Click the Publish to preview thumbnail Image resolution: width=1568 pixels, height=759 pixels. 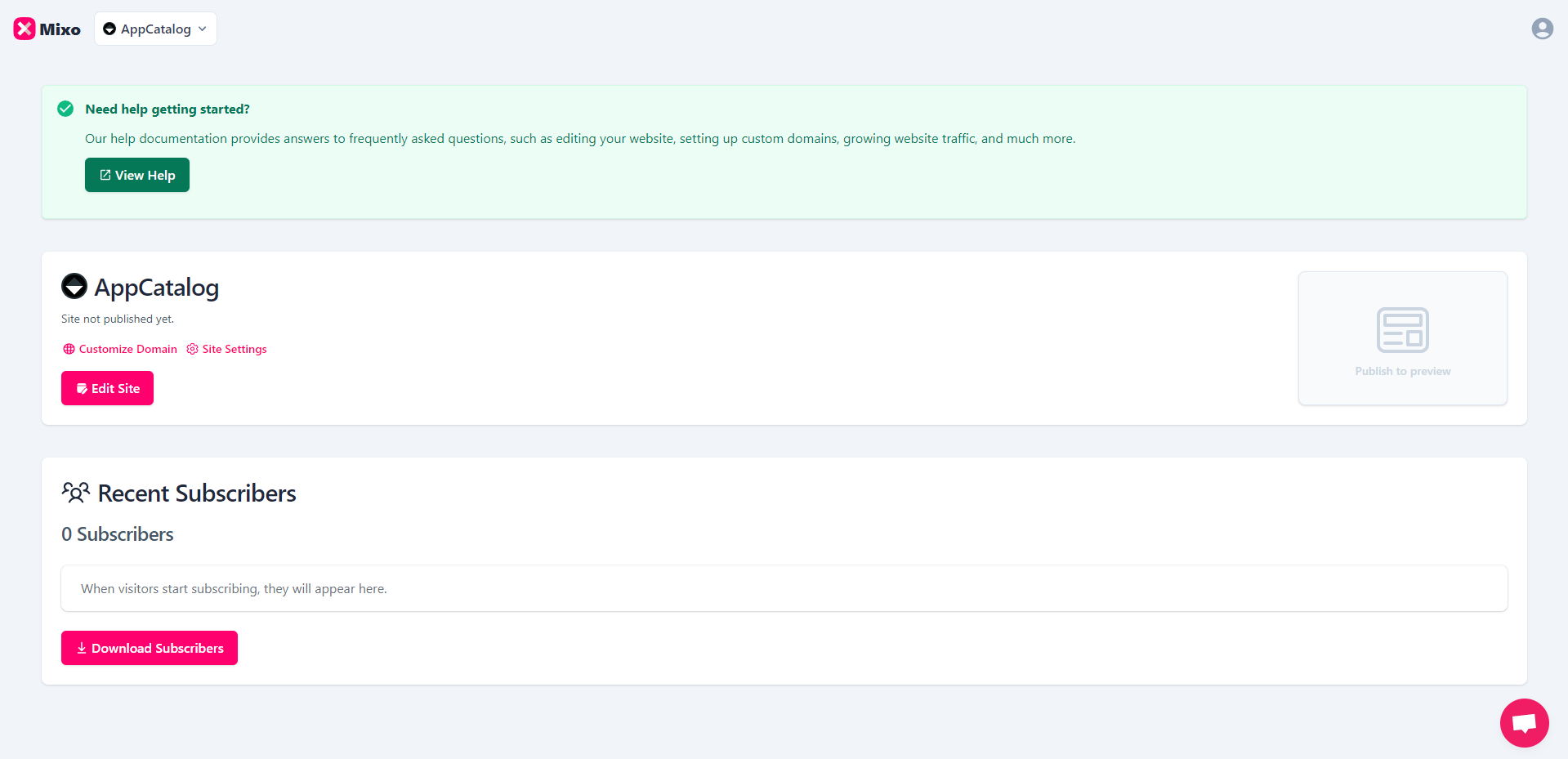[1402, 338]
